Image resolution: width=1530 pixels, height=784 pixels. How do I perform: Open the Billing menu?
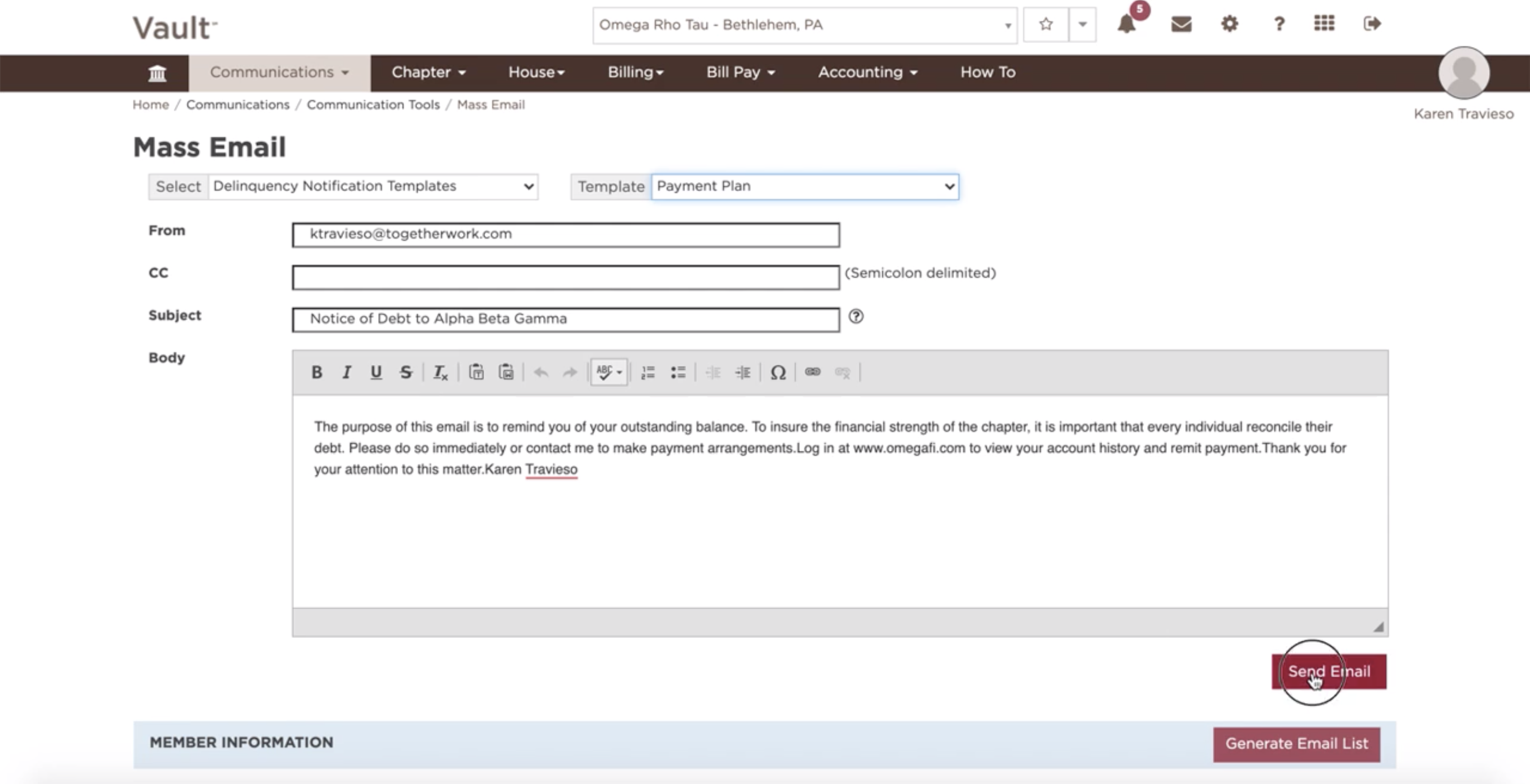635,72
